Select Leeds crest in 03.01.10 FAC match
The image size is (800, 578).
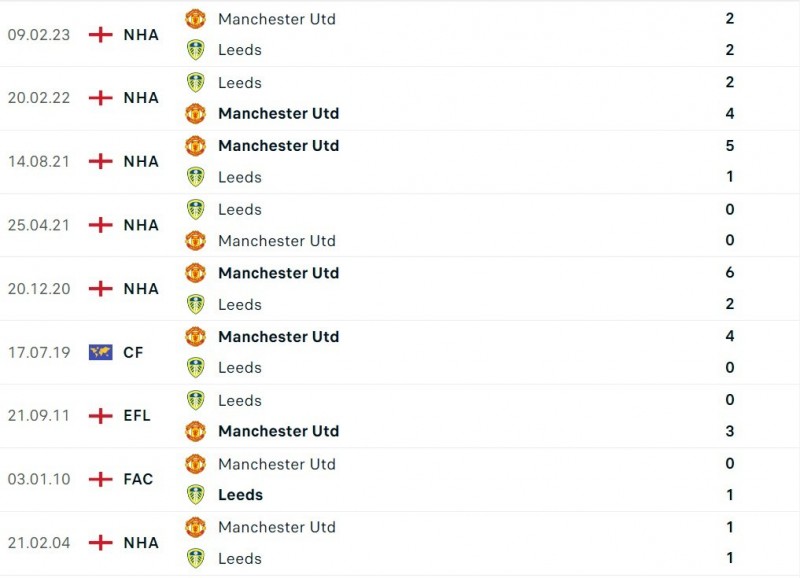pos(195,495)
